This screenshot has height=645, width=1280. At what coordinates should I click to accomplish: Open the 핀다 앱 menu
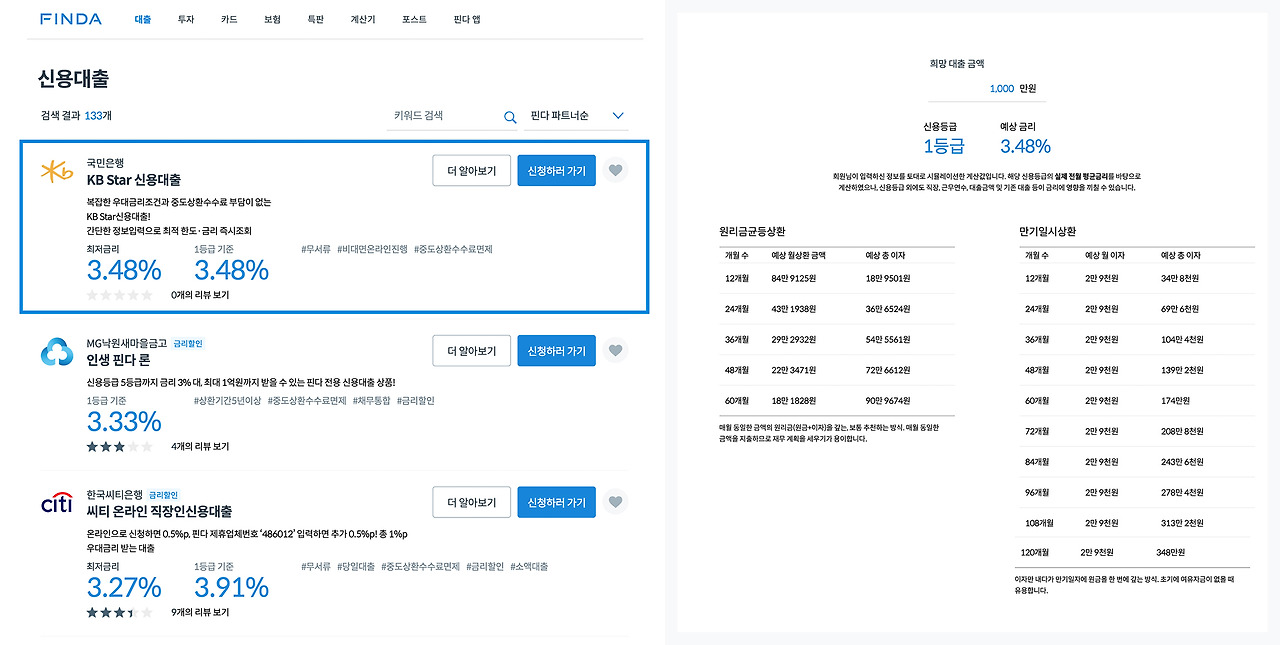[x=467, y=19]
